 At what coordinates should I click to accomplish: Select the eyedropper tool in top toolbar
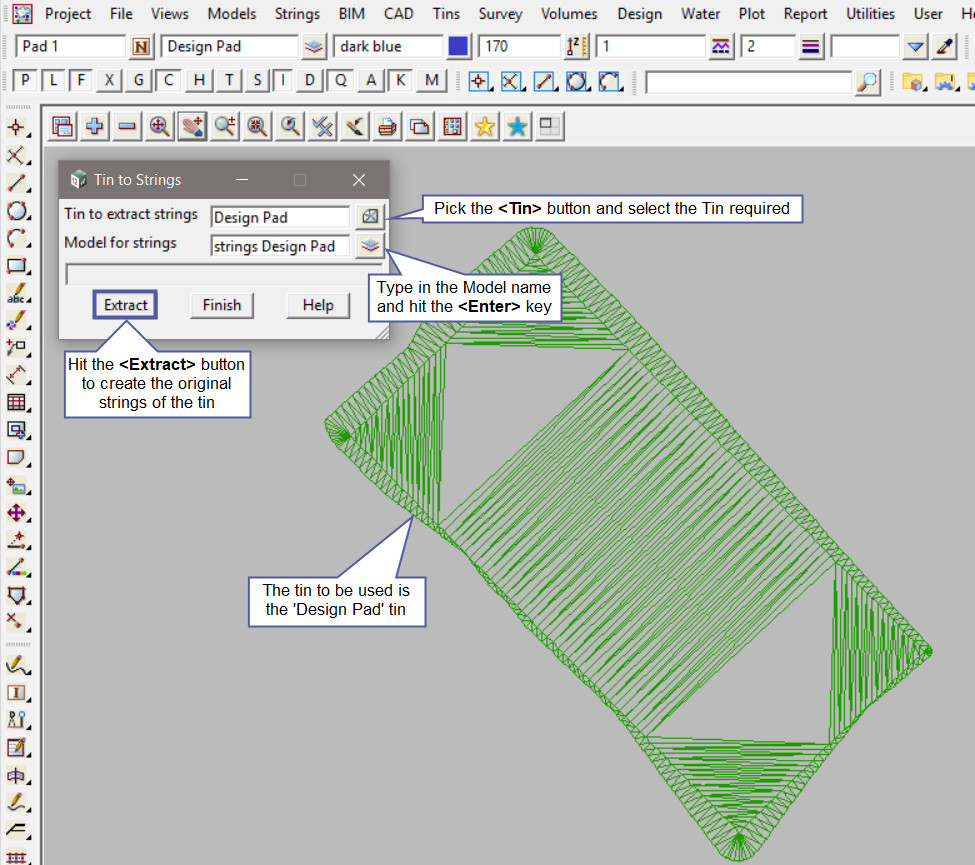[x=944, y=47]
